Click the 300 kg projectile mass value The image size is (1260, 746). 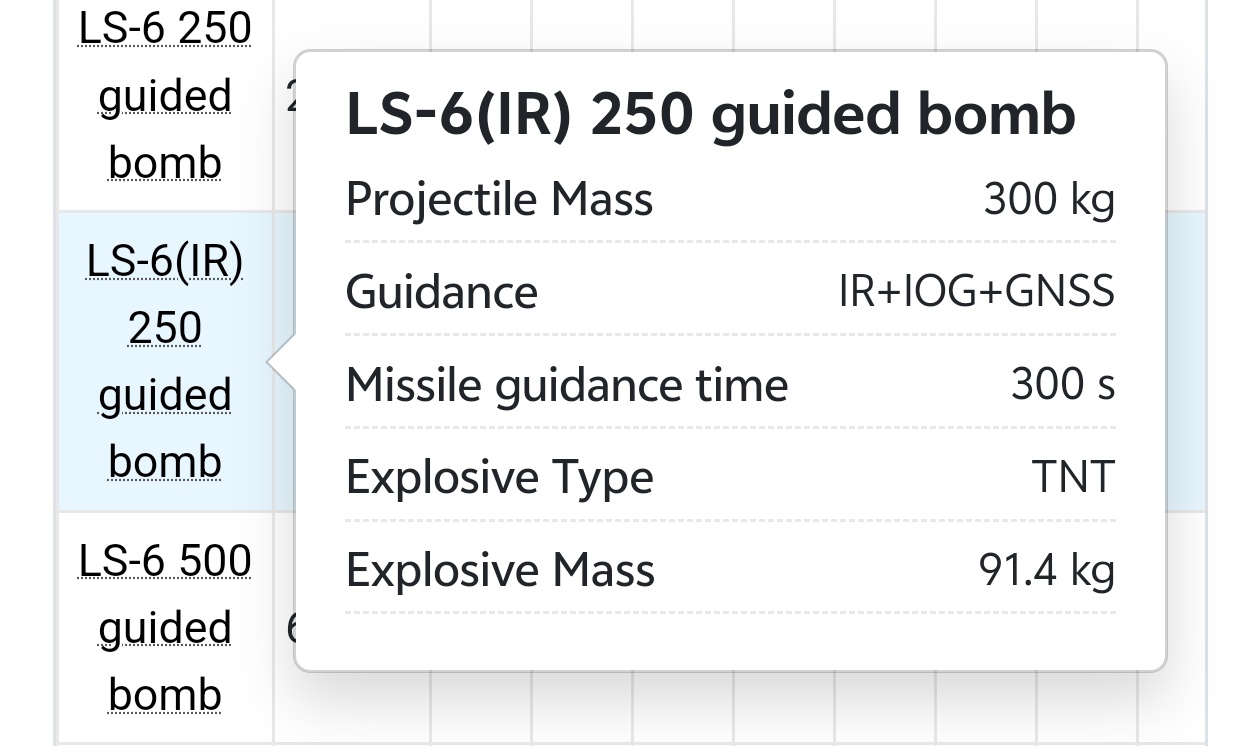coord(1048,198)
